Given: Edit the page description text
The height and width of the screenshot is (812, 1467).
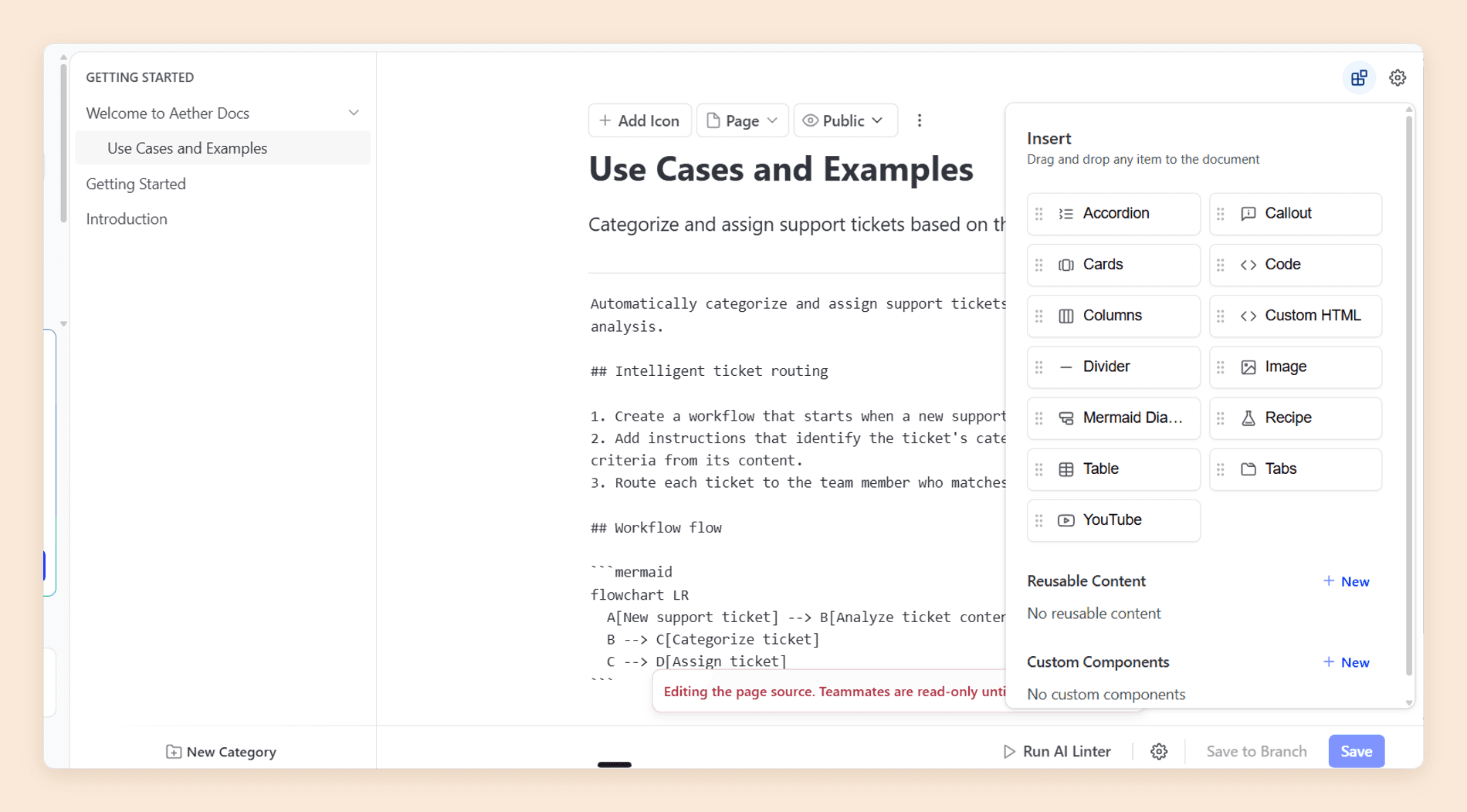Looking at the screenshot, I should 797,224.
